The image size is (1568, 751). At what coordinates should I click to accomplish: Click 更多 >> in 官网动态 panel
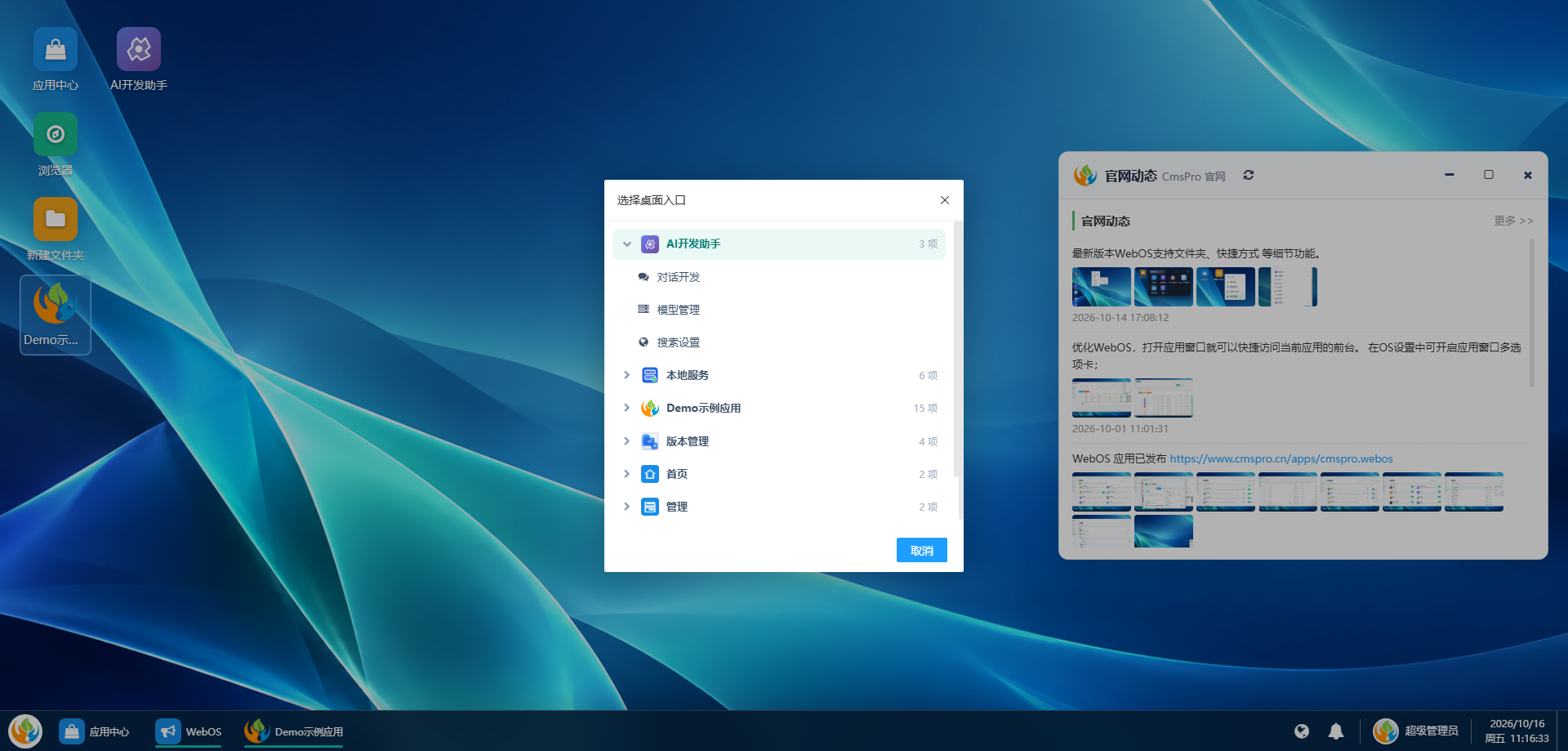click(1513, 221)
